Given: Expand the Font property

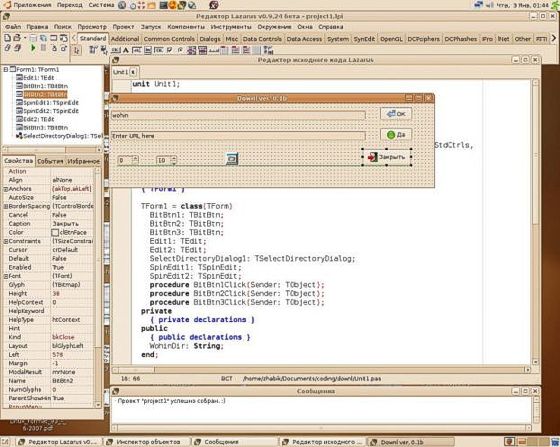Looking at the screenshot, I should pyautogui.click(x=6, y=276).
